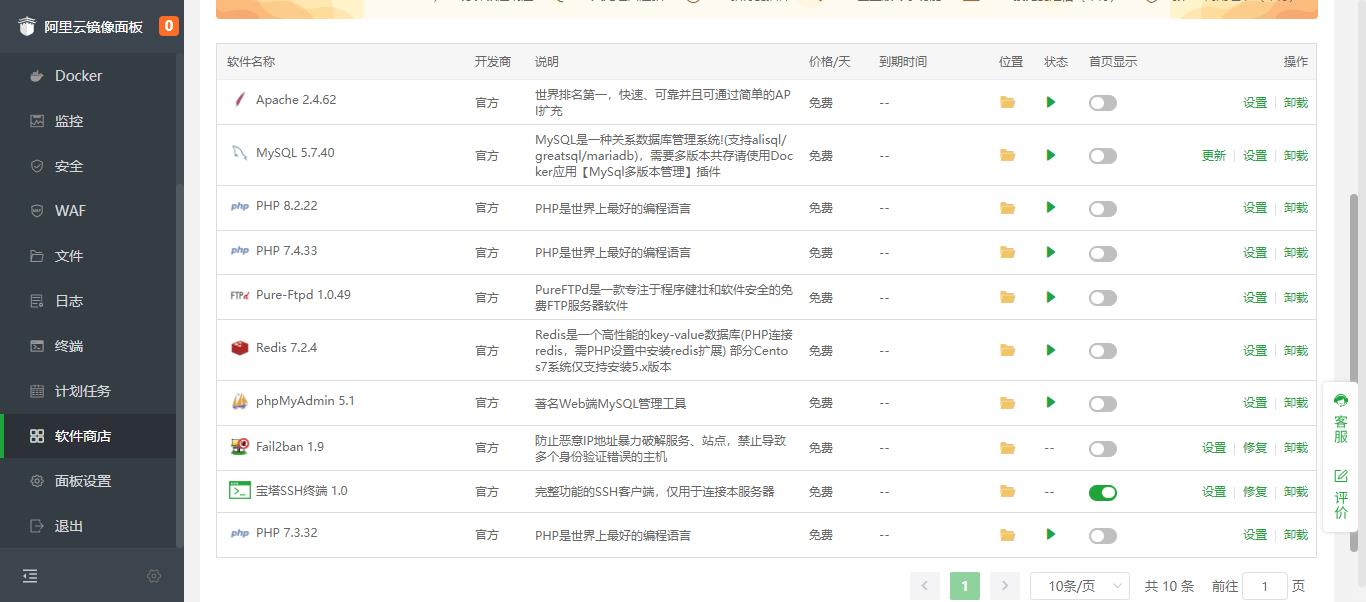Toggle homepage display for Apache 2.4.62
The height and width of the screenshot is (602, 1366).
point(1103,103)
